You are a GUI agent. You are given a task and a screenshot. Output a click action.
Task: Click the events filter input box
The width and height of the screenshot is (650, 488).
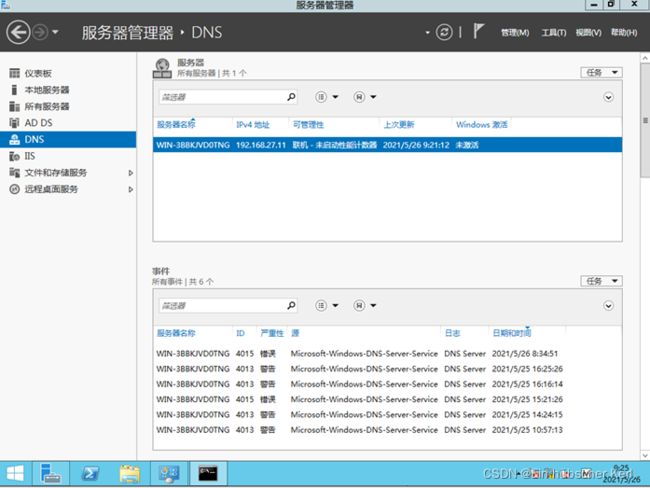(x=223, y=306)
